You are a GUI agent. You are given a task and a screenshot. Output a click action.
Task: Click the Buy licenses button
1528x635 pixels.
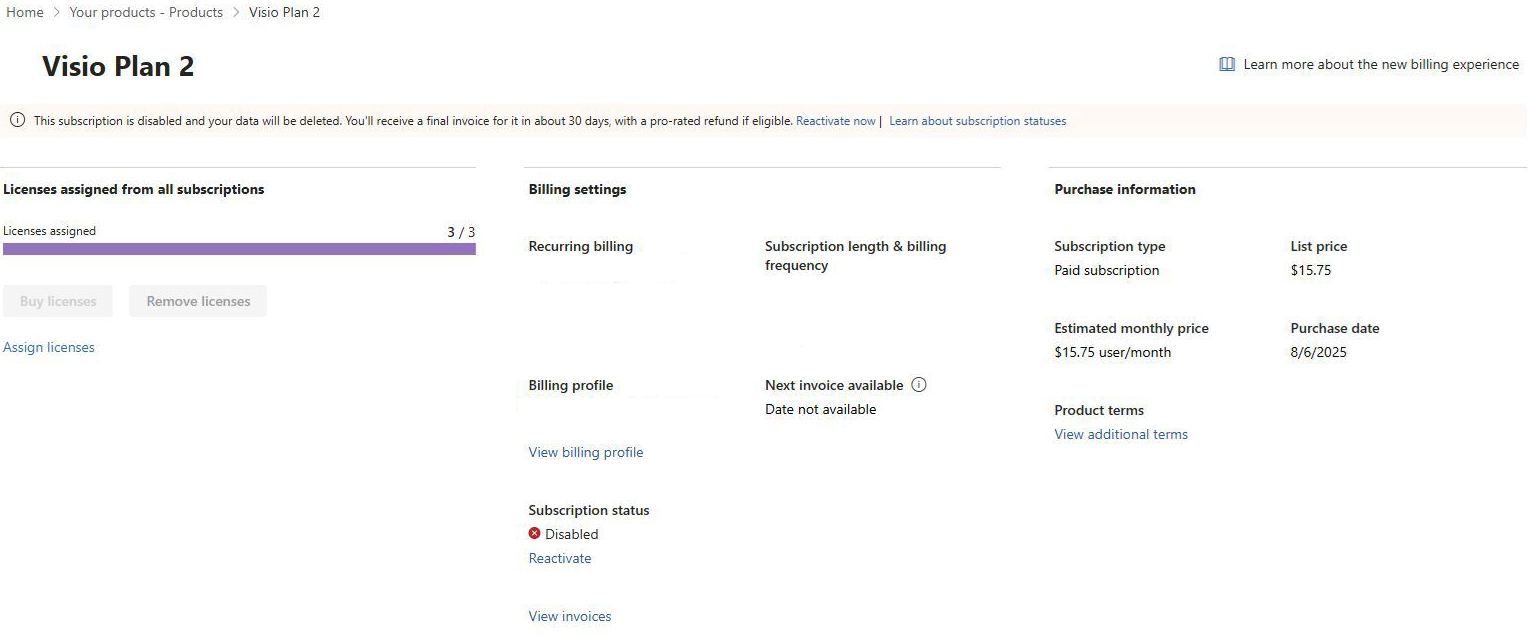58,301
